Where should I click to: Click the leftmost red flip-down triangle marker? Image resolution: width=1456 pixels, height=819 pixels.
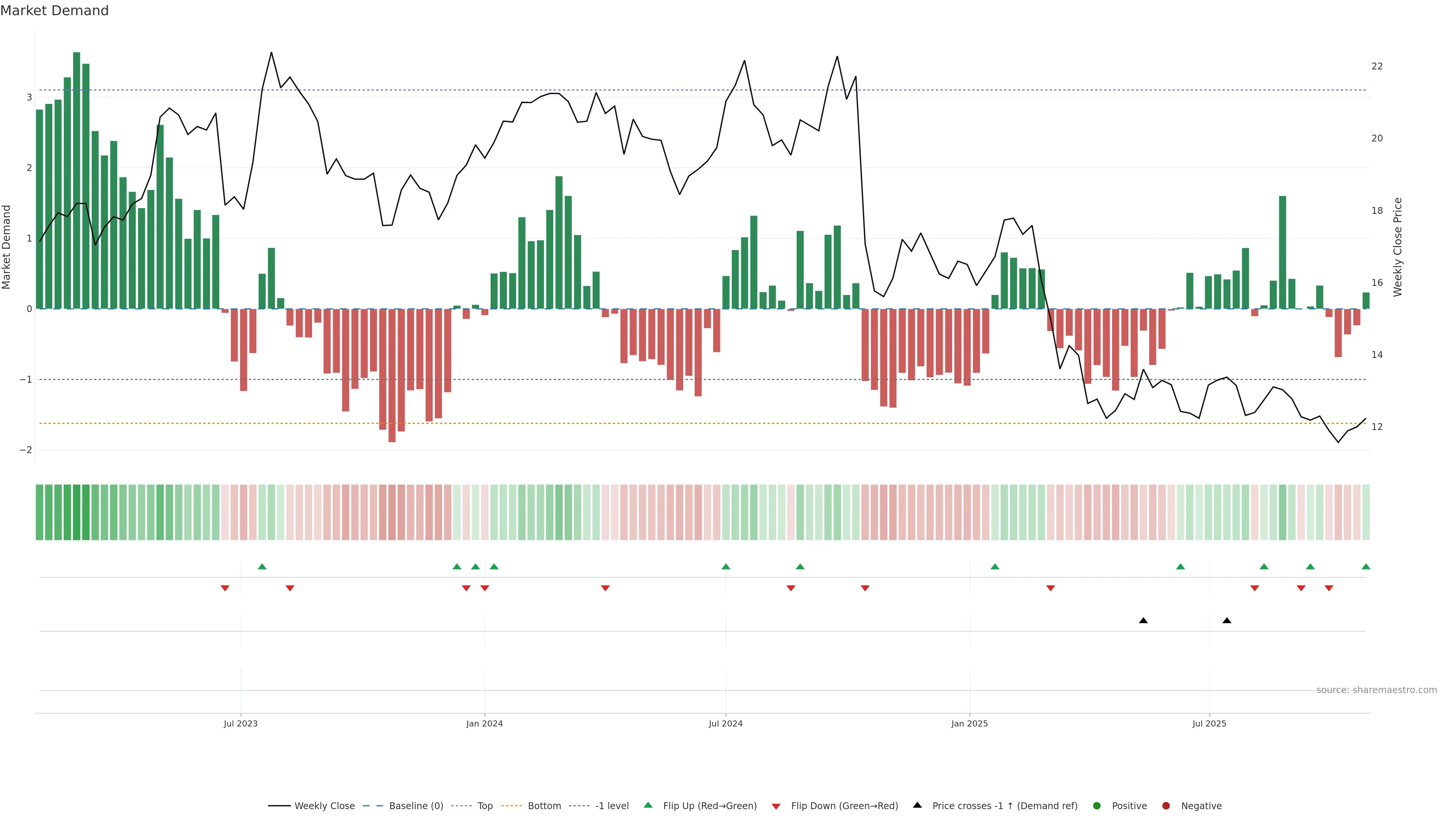225,588
